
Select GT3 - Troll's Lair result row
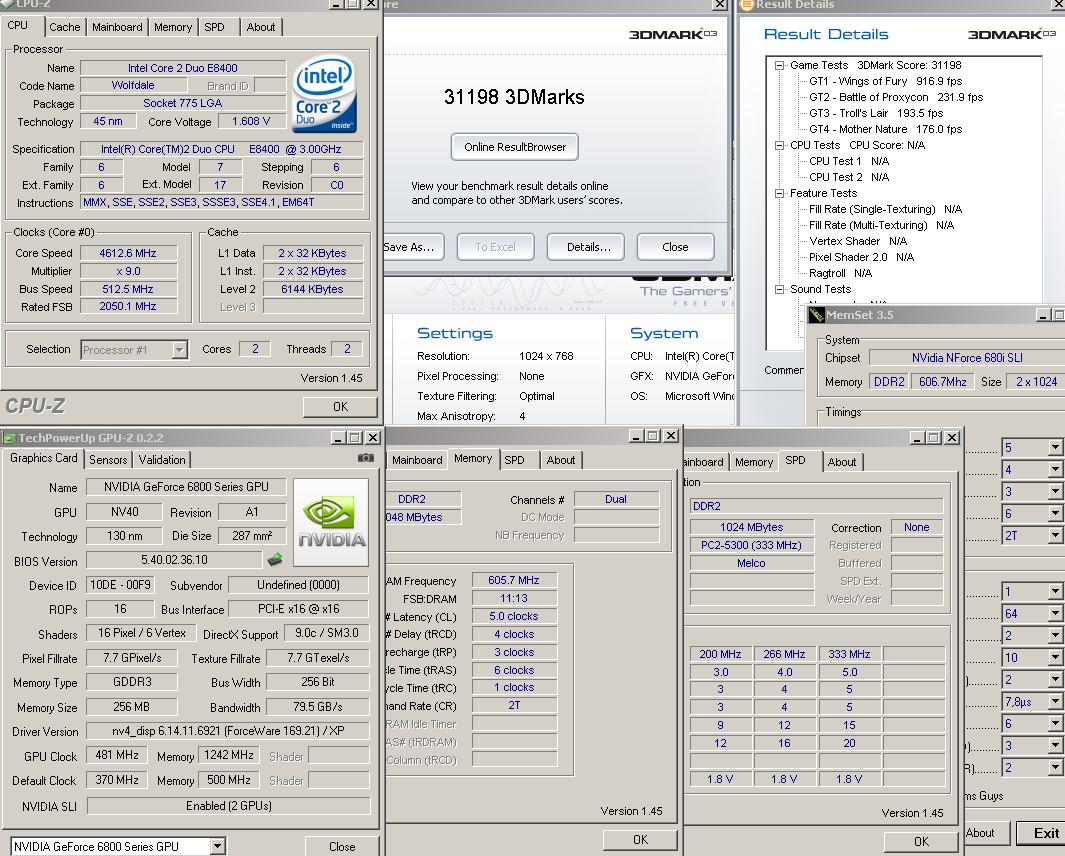[876, 113]
